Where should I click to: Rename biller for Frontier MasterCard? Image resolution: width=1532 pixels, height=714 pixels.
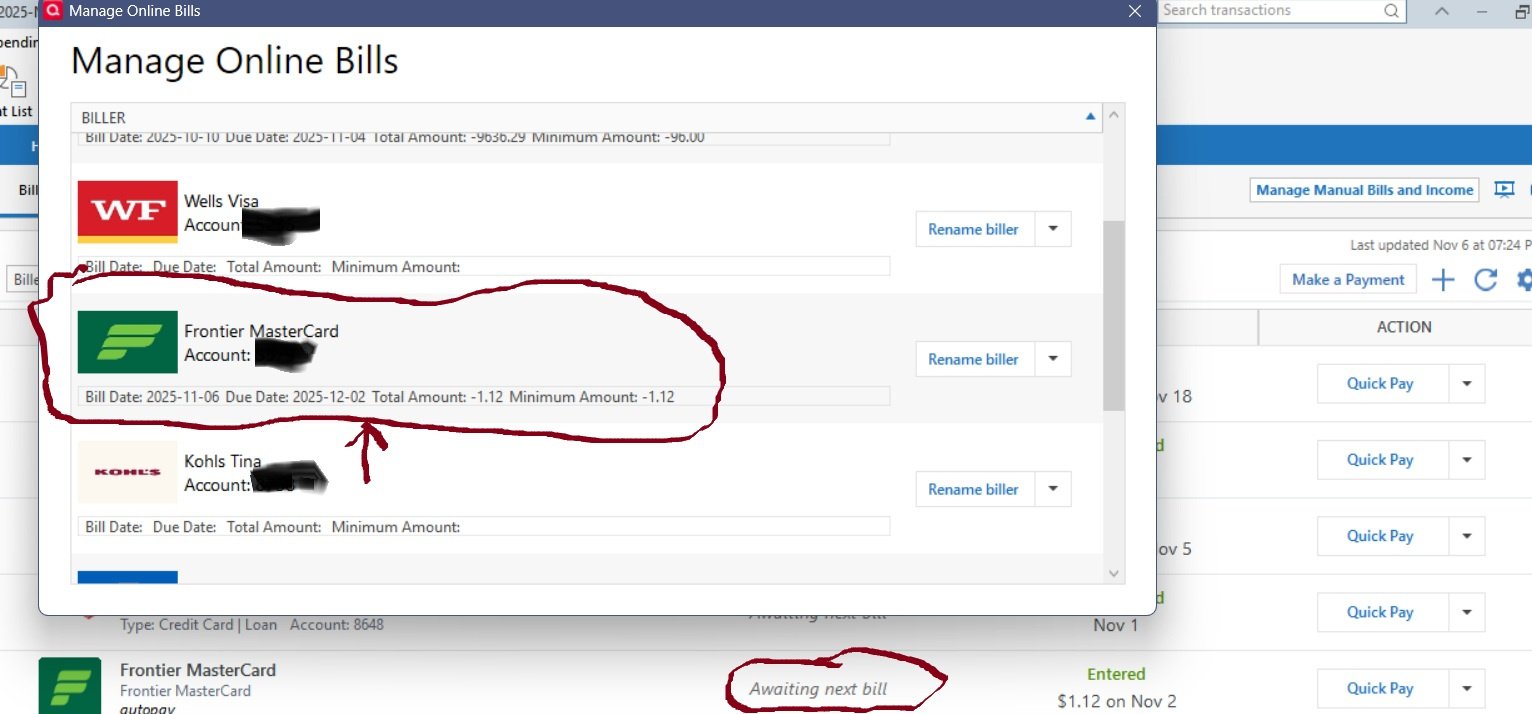click(973, 359)
